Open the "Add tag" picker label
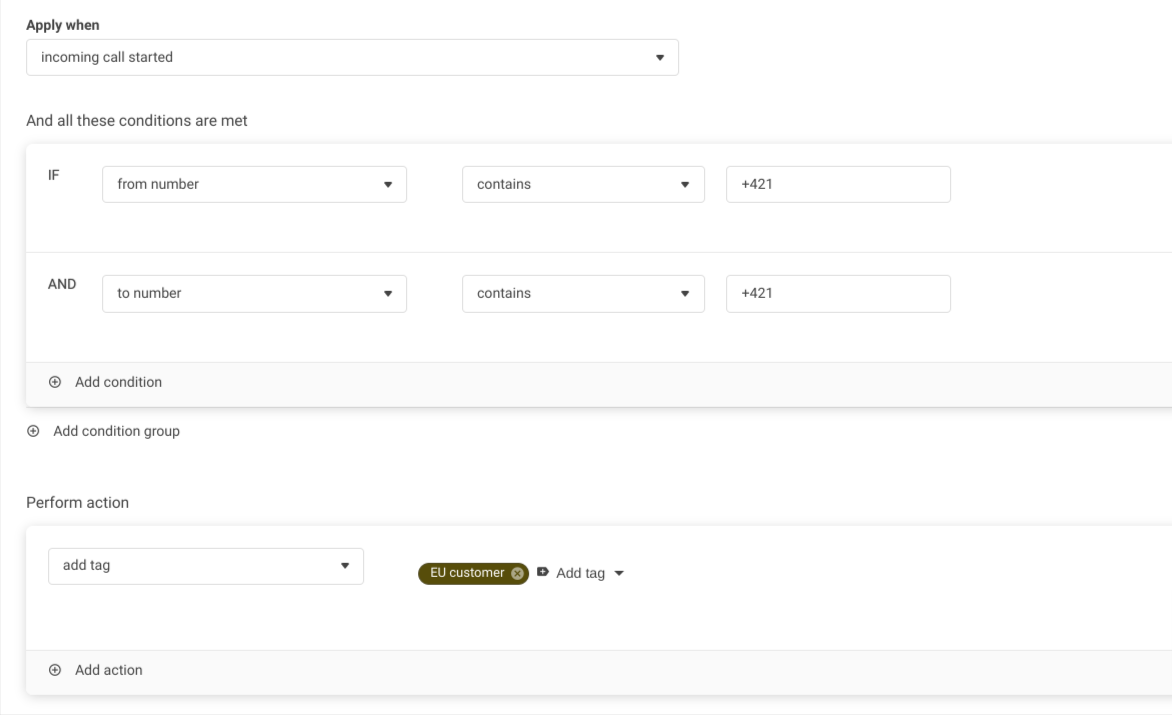The image size is (1172, 715). (580, 574)
